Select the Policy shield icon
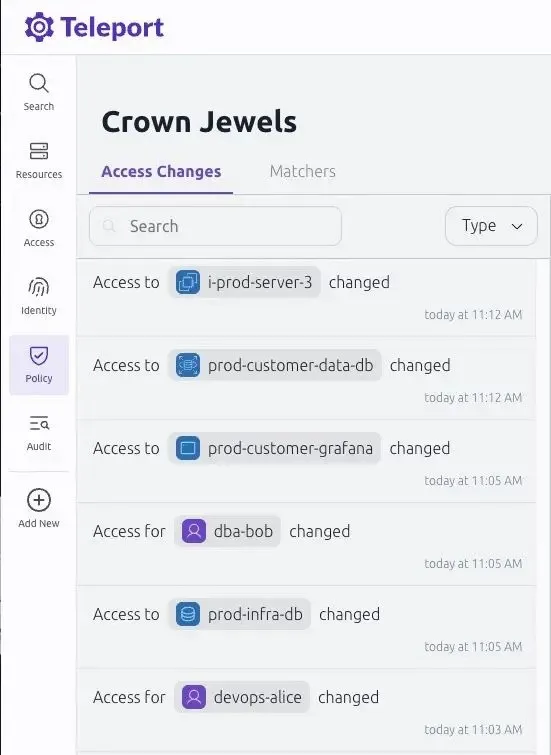Viewport: 551px width, 755px height. (x=39, y=356)
